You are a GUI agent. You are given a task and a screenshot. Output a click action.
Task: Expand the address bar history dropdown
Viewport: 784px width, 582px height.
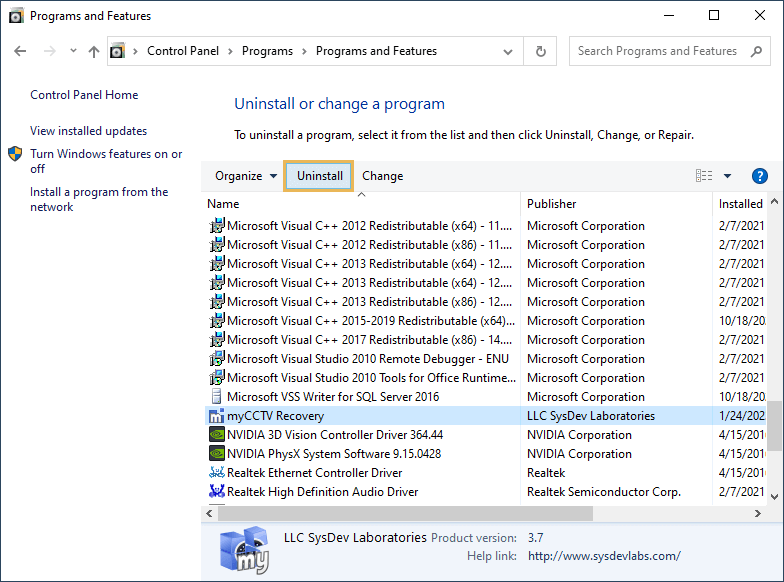[508, 52]
